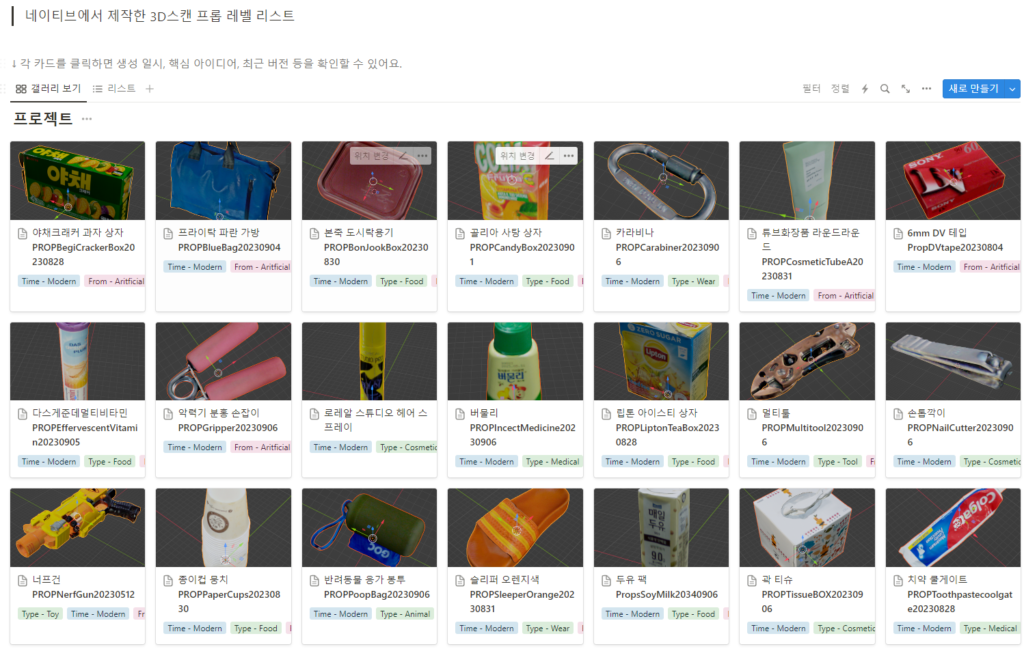1024x649 pixels.
Task: Click the expand to full page icon
Action: (x=906, y=89)
